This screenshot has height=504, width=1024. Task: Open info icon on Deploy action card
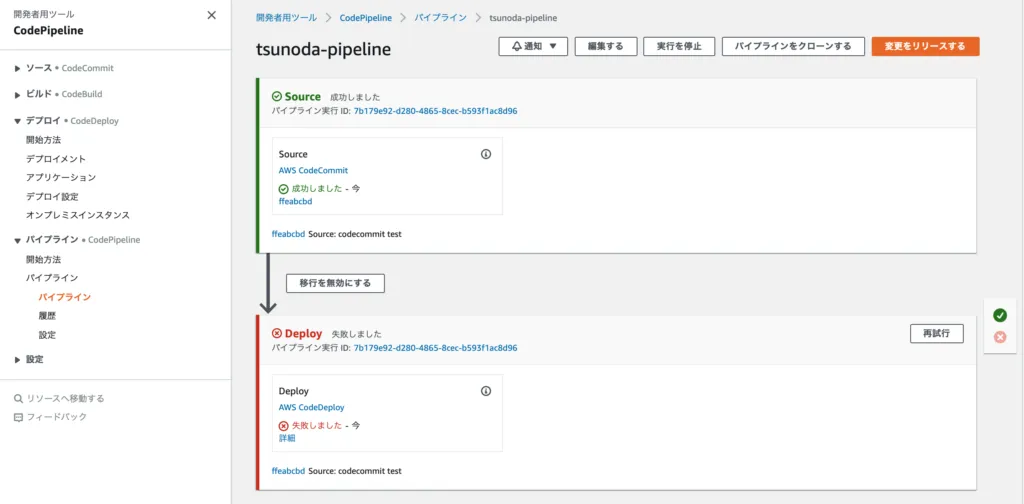tap(486, 391)
